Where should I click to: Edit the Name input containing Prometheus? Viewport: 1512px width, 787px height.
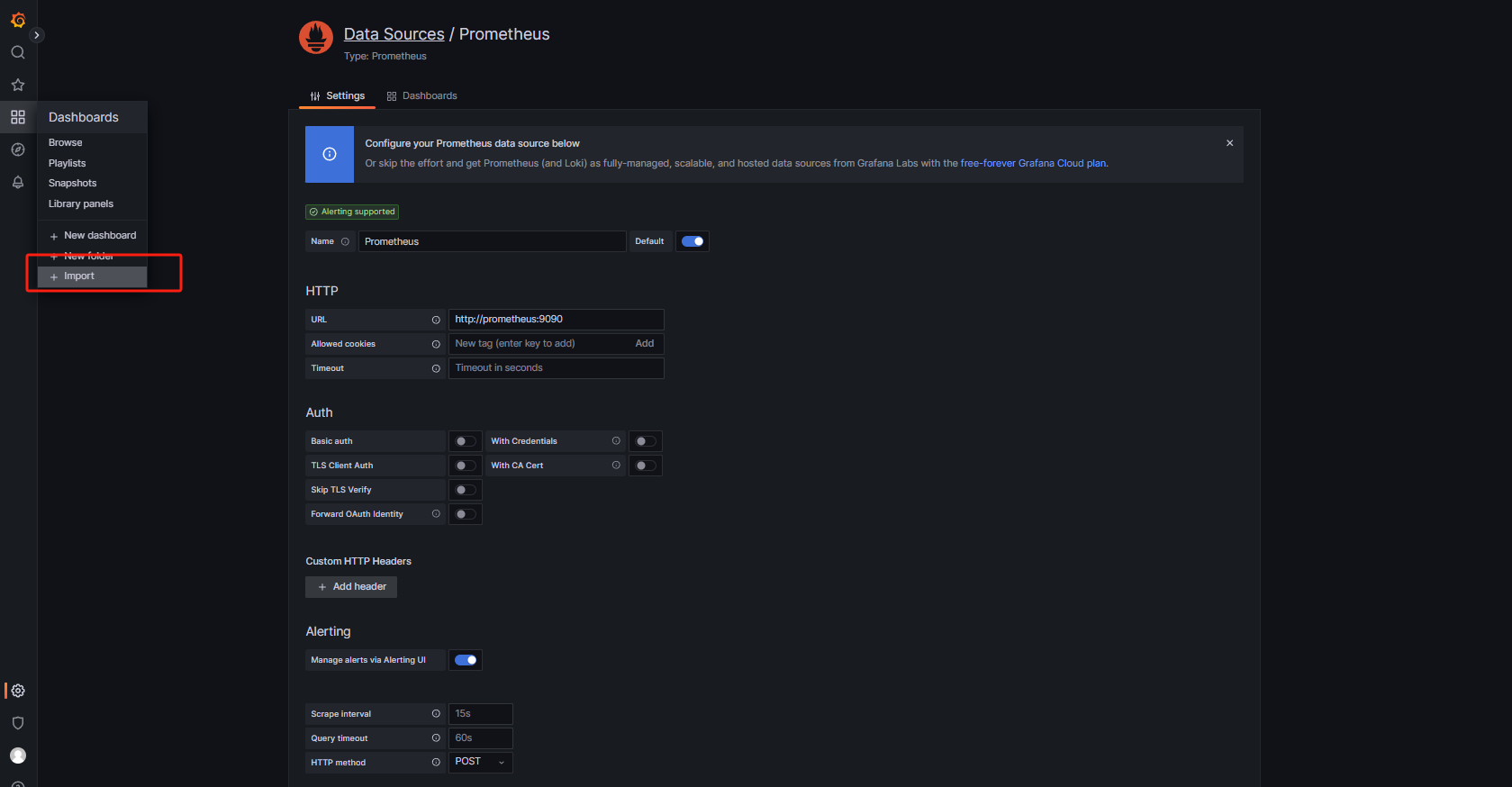click(492, 241)
